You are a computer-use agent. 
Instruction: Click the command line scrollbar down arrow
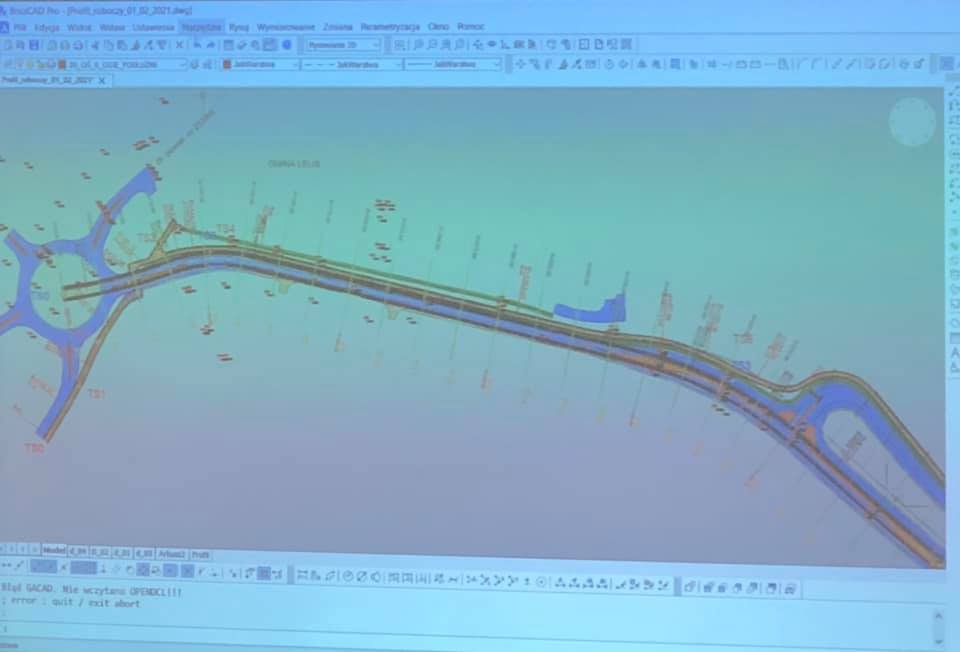937,639
